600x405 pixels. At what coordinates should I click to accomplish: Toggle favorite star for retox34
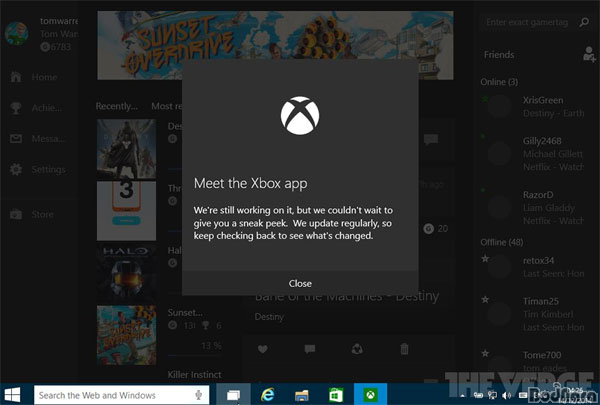[485, 259]
